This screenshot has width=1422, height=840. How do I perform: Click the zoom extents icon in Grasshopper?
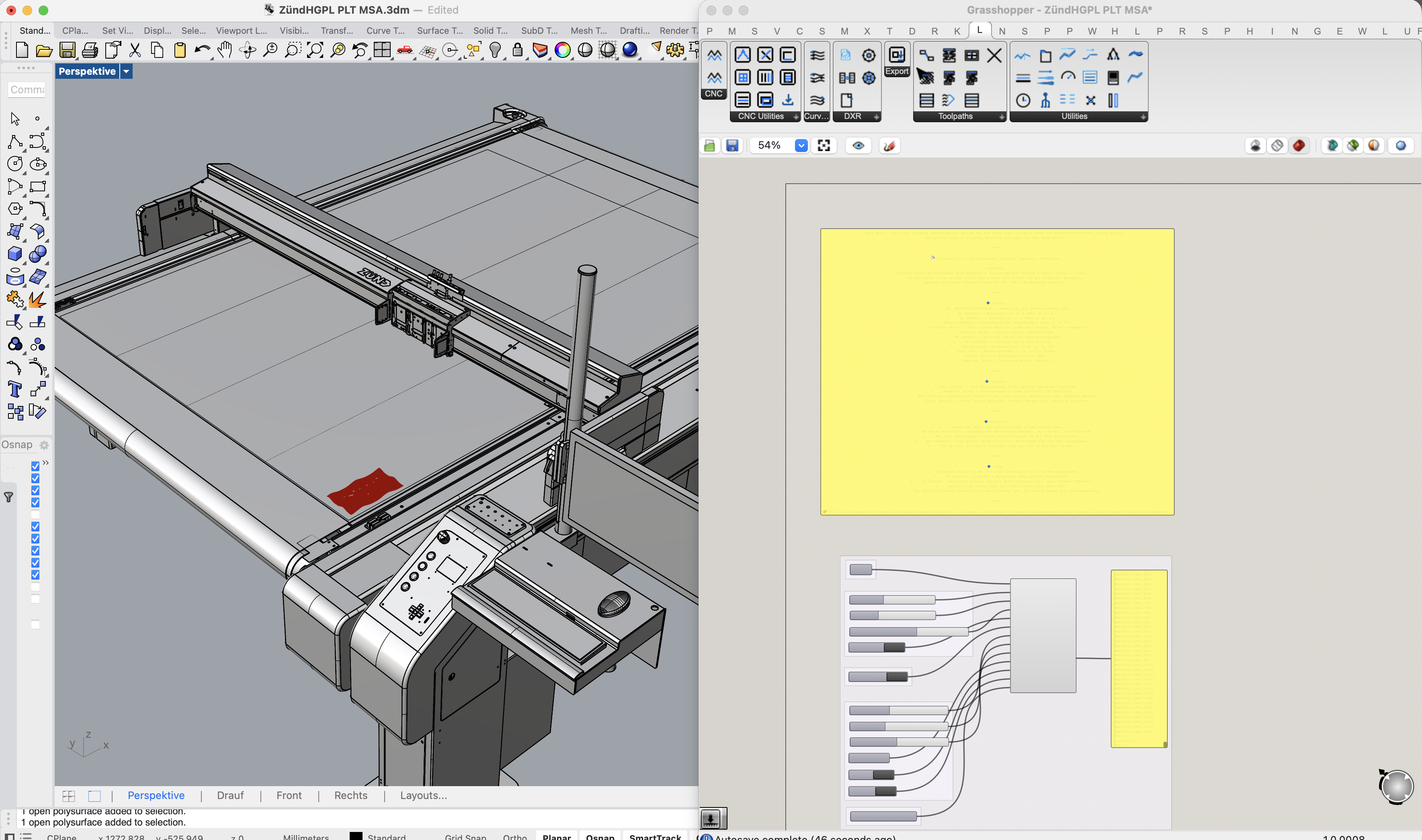tap(824, 146)
